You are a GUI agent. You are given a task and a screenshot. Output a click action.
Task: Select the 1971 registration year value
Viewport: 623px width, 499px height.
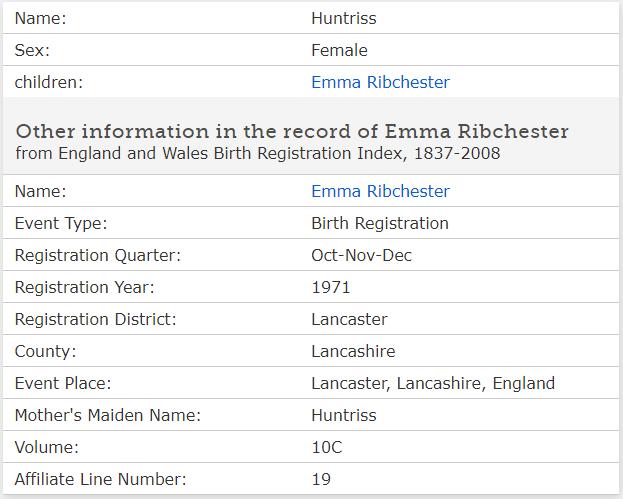click(x=330, y=287)
